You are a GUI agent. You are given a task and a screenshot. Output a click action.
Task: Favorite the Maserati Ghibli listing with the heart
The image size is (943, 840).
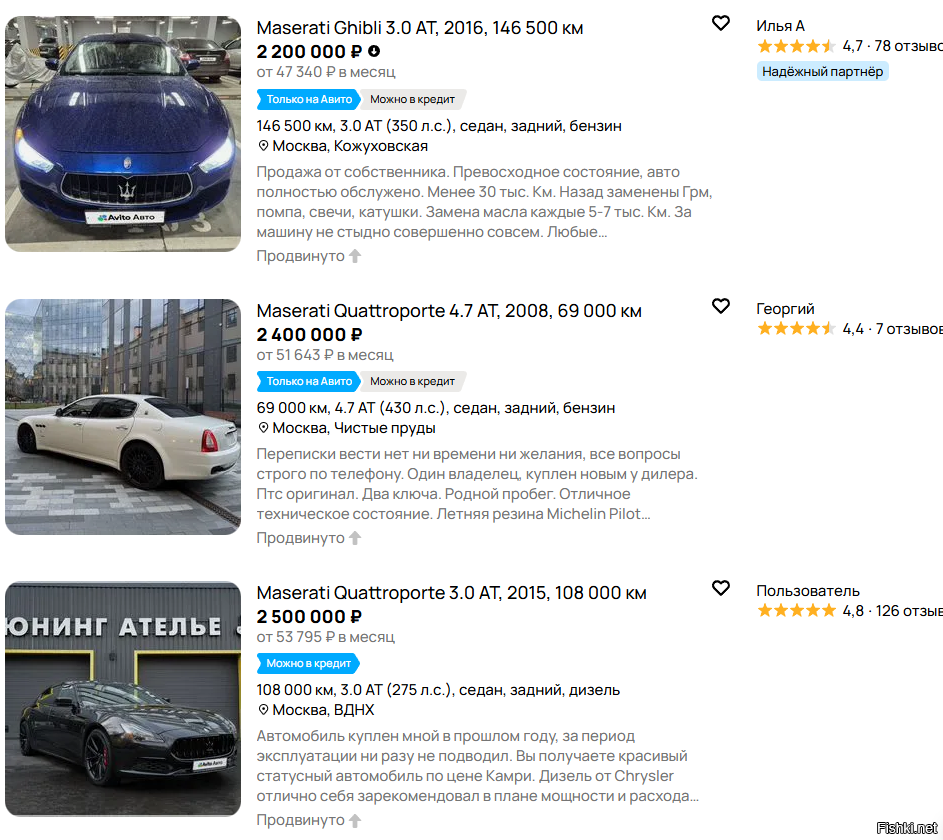click(721, 23)
